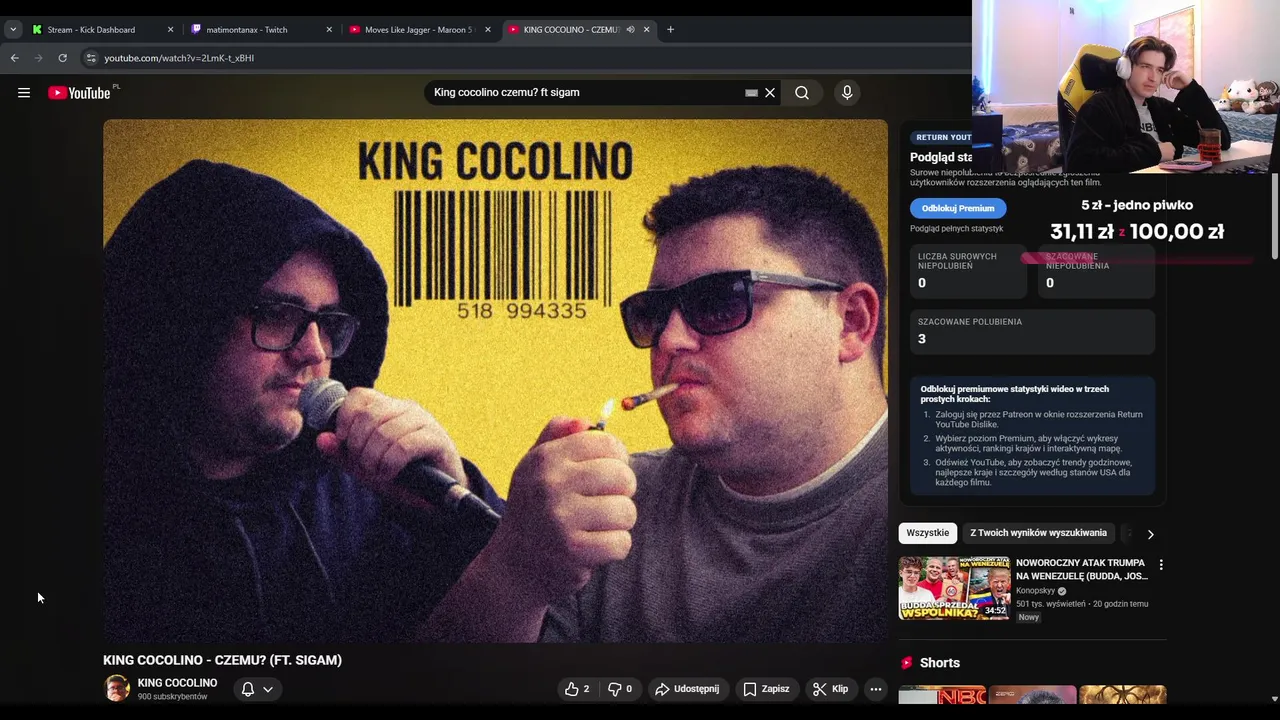Viewport: 1280px width, 720px height.
Task: Share the video via Udostępnij
Action: [687, 689]
